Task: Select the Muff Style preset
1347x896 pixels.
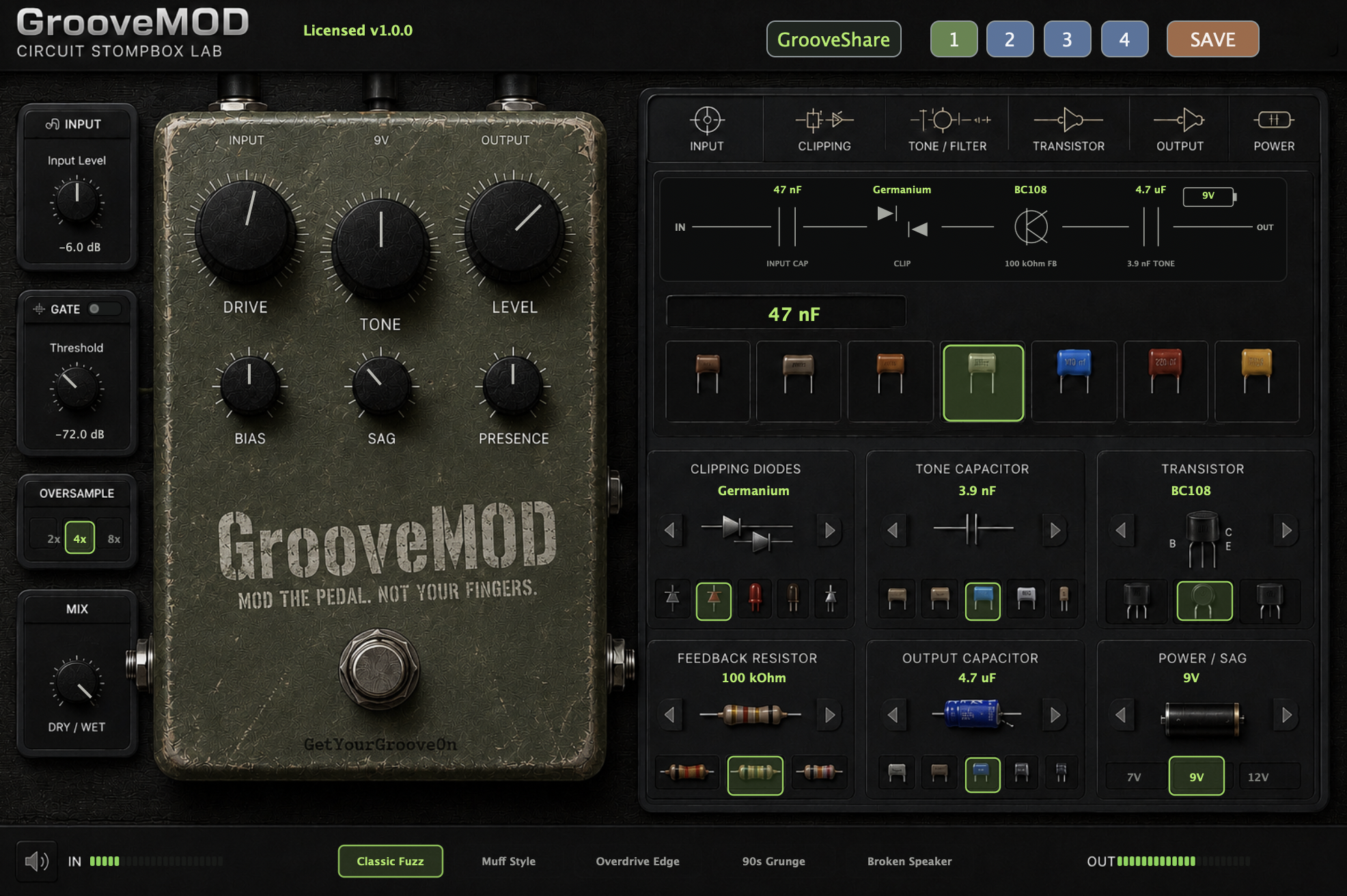Action: coord(508,861)
